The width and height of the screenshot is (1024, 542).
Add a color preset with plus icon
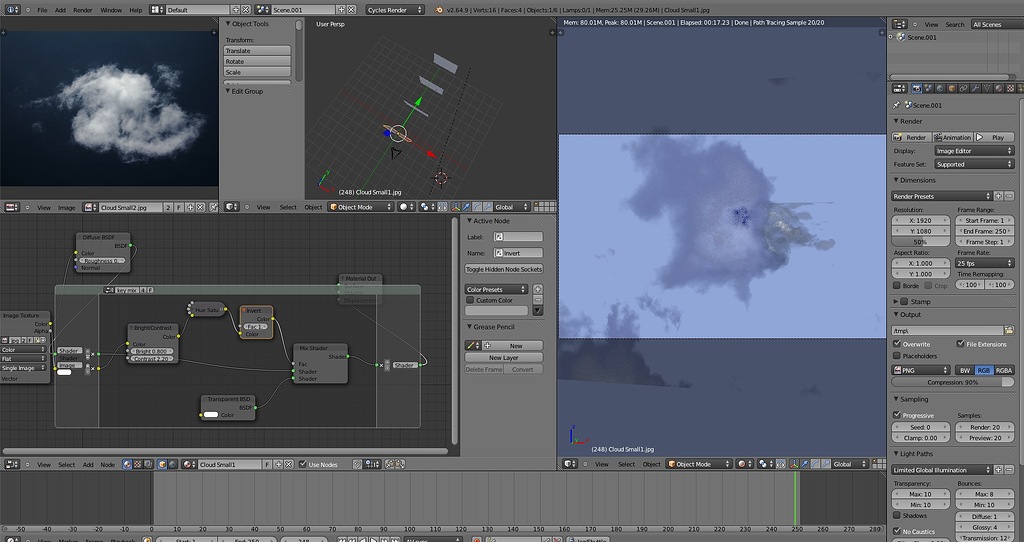(537, 289)
